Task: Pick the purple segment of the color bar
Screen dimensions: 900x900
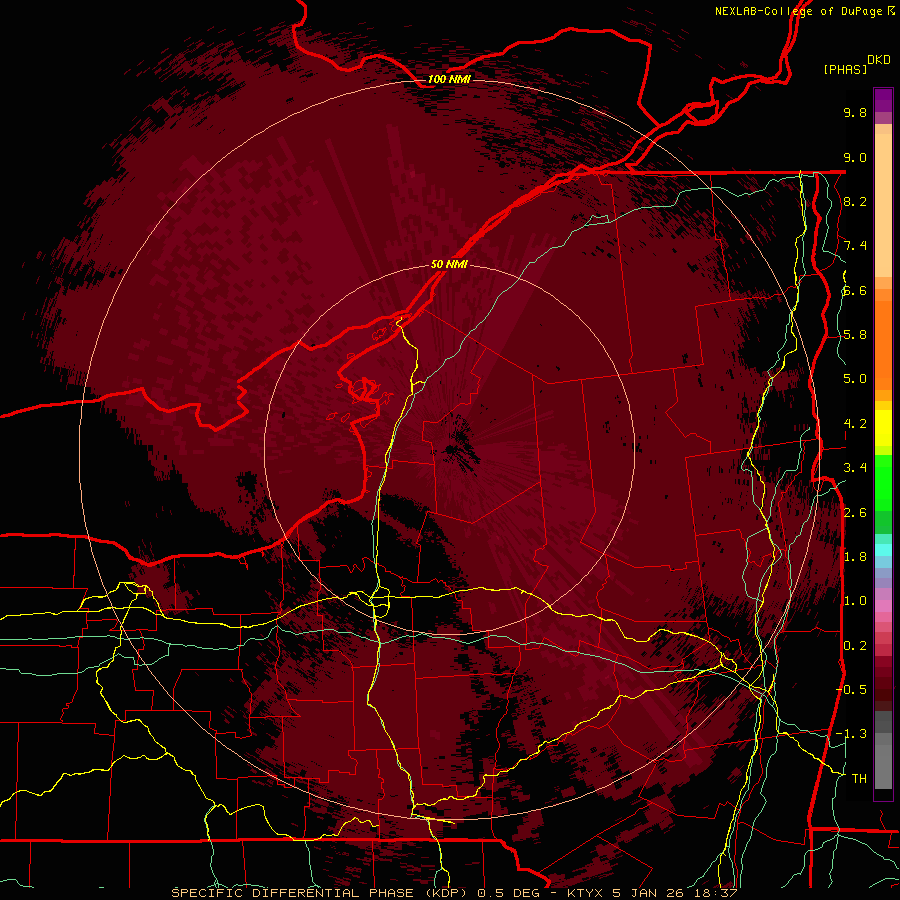Action: [883, 100]
